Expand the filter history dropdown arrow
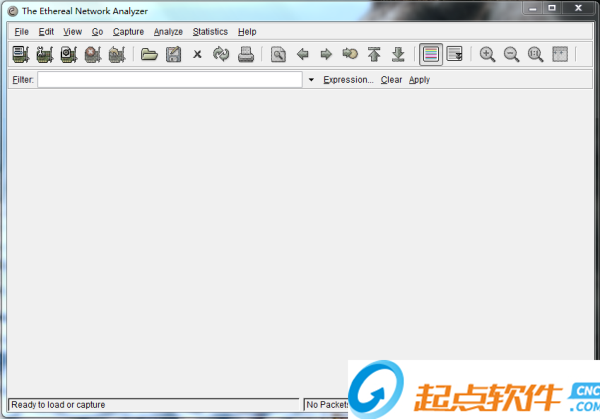 [x=311, y=80]
